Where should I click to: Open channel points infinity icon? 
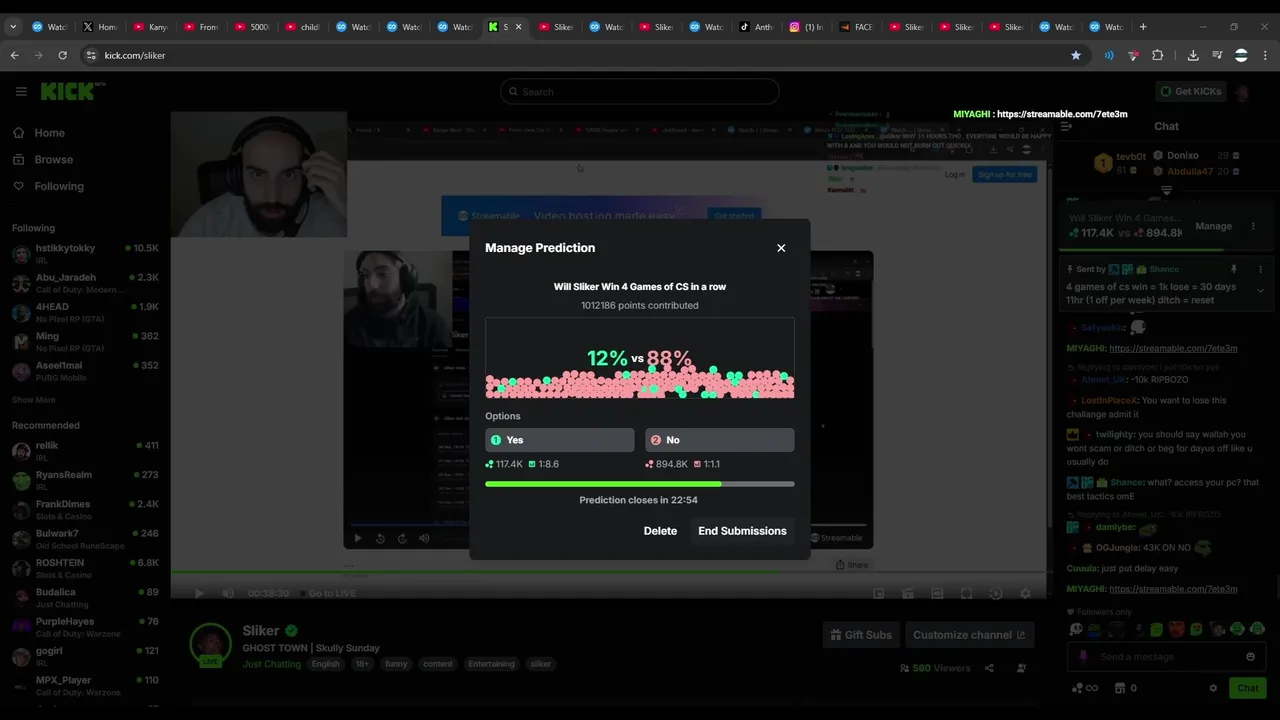click(x=1084, y=688)
